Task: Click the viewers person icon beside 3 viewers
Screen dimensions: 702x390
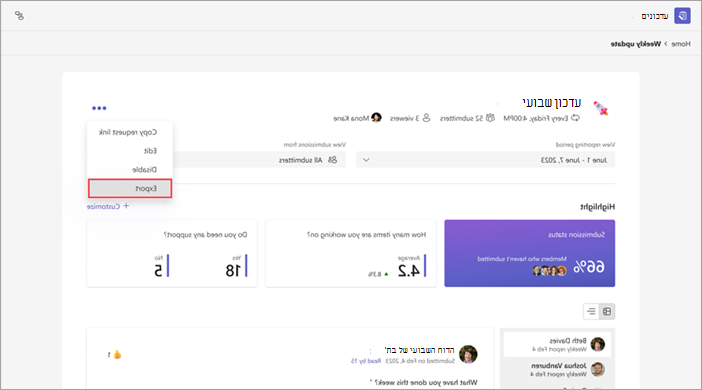Action: coord(426,118)
